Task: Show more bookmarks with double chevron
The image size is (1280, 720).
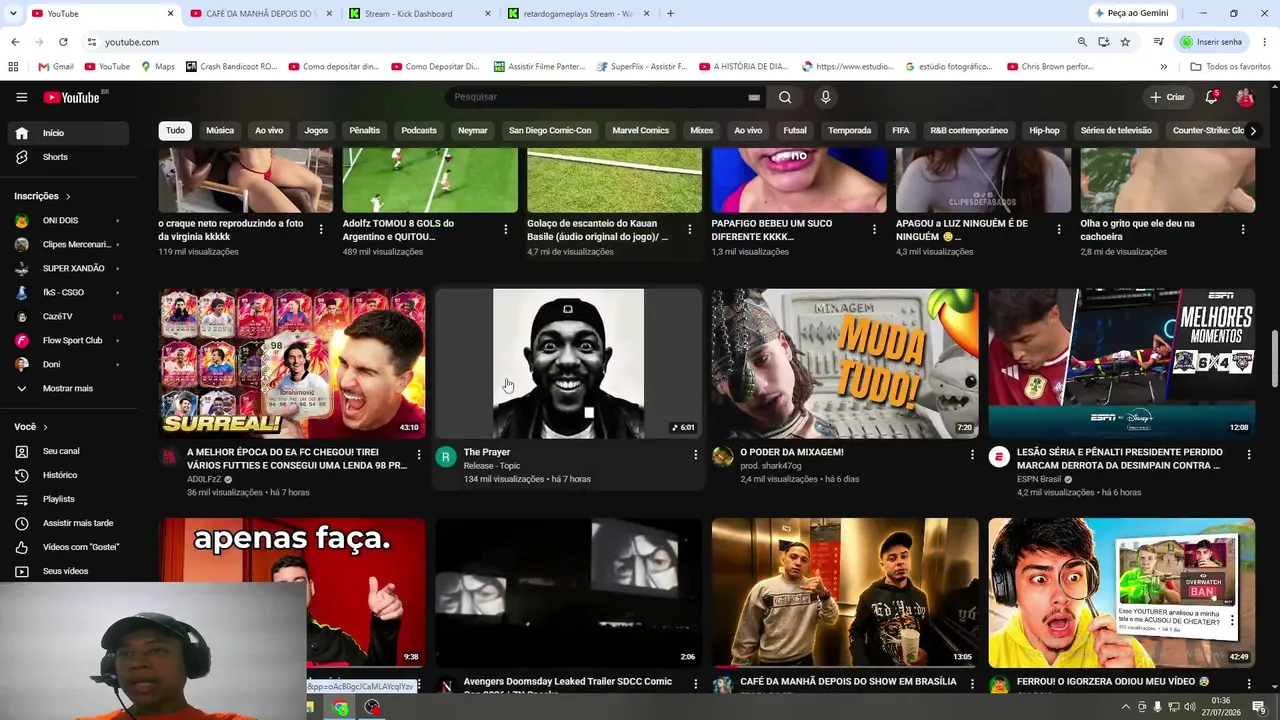Action: click(1164, 67)
